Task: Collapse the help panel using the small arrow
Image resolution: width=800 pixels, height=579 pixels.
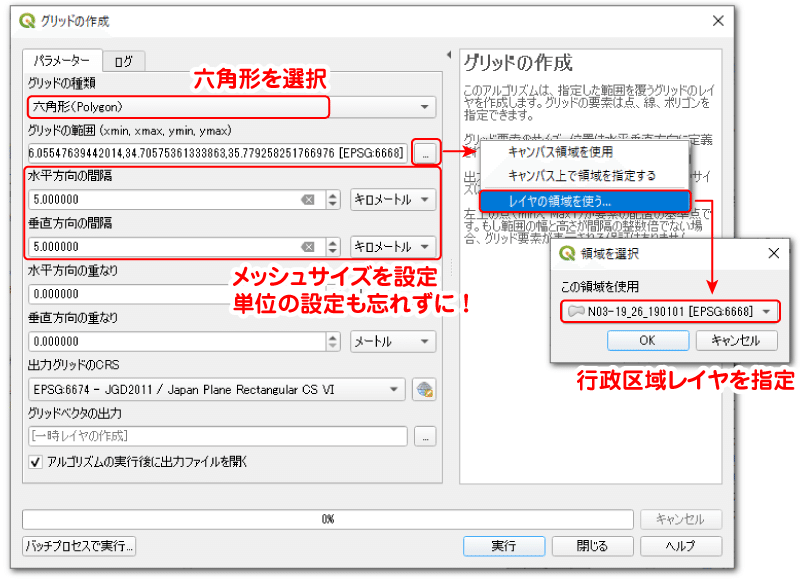Action: coord(449,55)
